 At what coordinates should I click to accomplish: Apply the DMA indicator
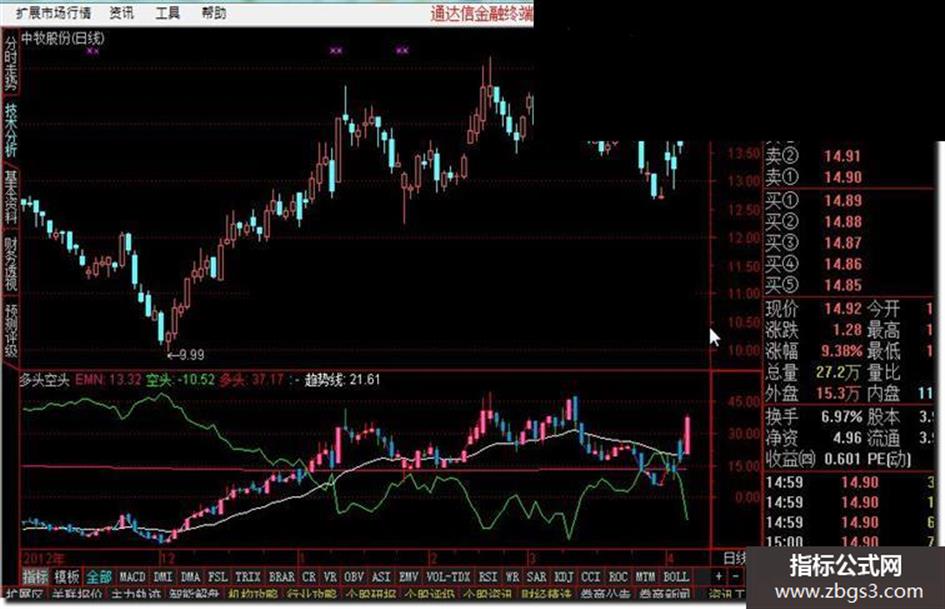190,577
